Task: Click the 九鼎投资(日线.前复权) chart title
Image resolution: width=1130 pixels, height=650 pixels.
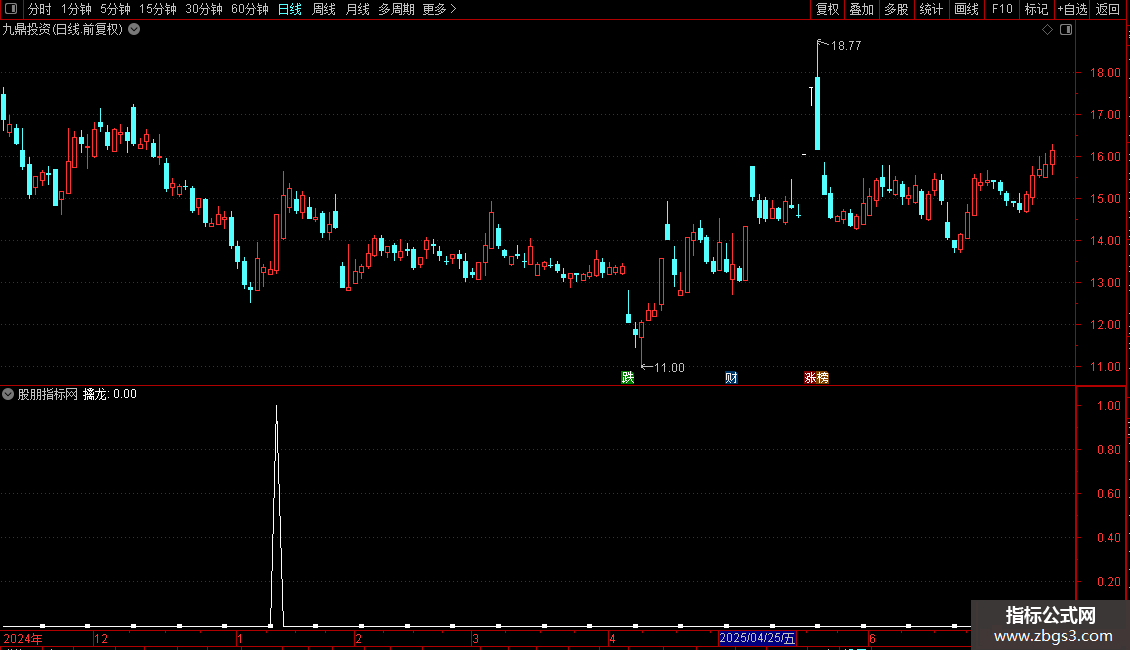Action: (x=63, y=30)
